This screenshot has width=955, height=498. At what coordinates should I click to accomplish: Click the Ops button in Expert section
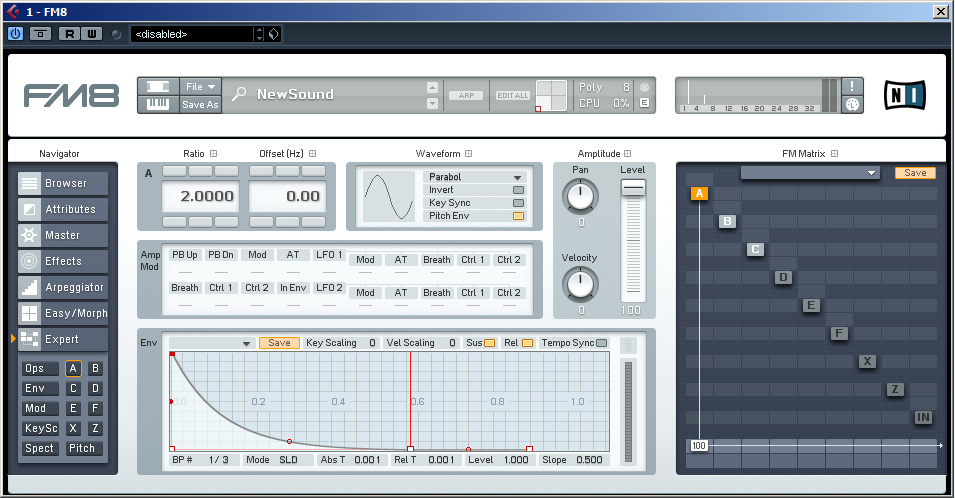click(40, 368)
